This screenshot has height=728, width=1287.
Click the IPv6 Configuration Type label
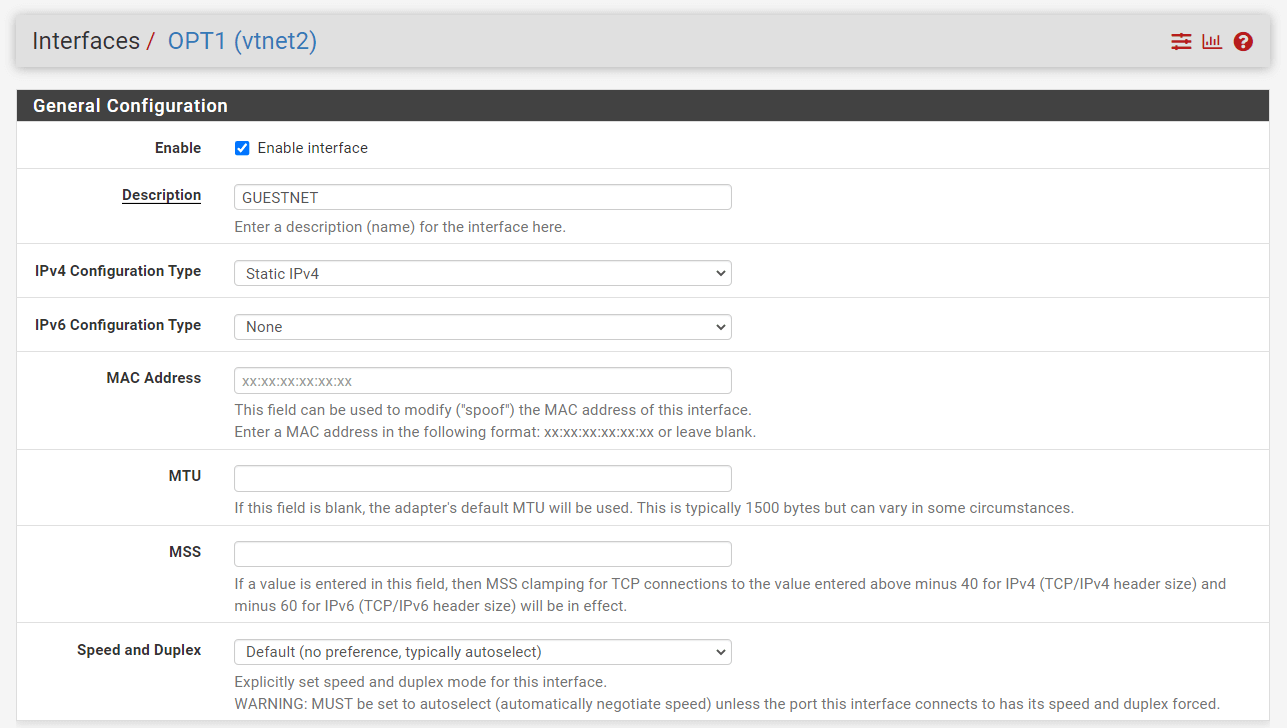[x=118, y=325]
